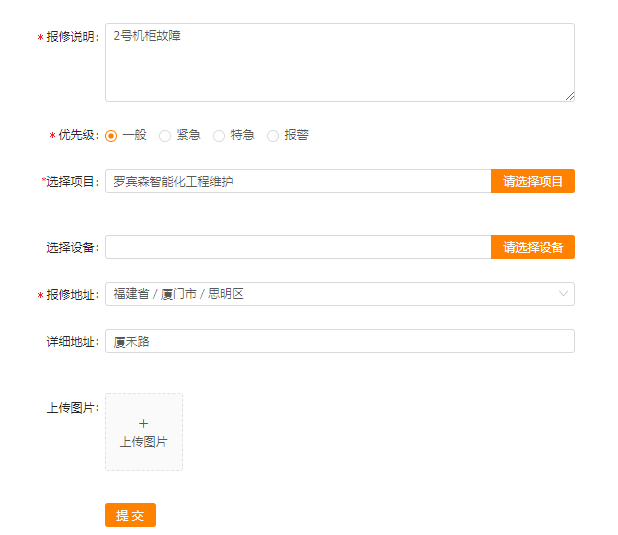Click the 请选择项目 button

[532, 181]
